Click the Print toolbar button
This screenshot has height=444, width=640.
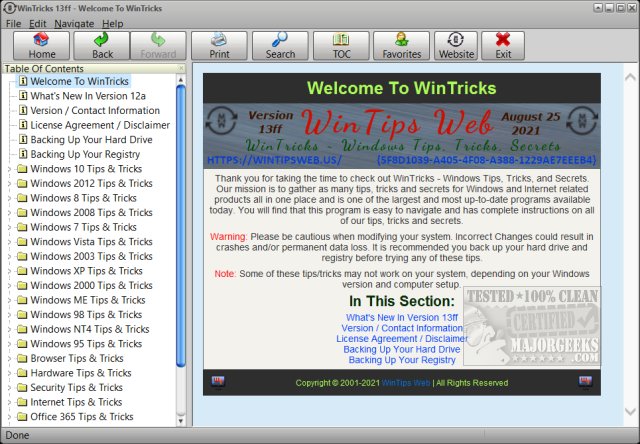coord(219,46)
